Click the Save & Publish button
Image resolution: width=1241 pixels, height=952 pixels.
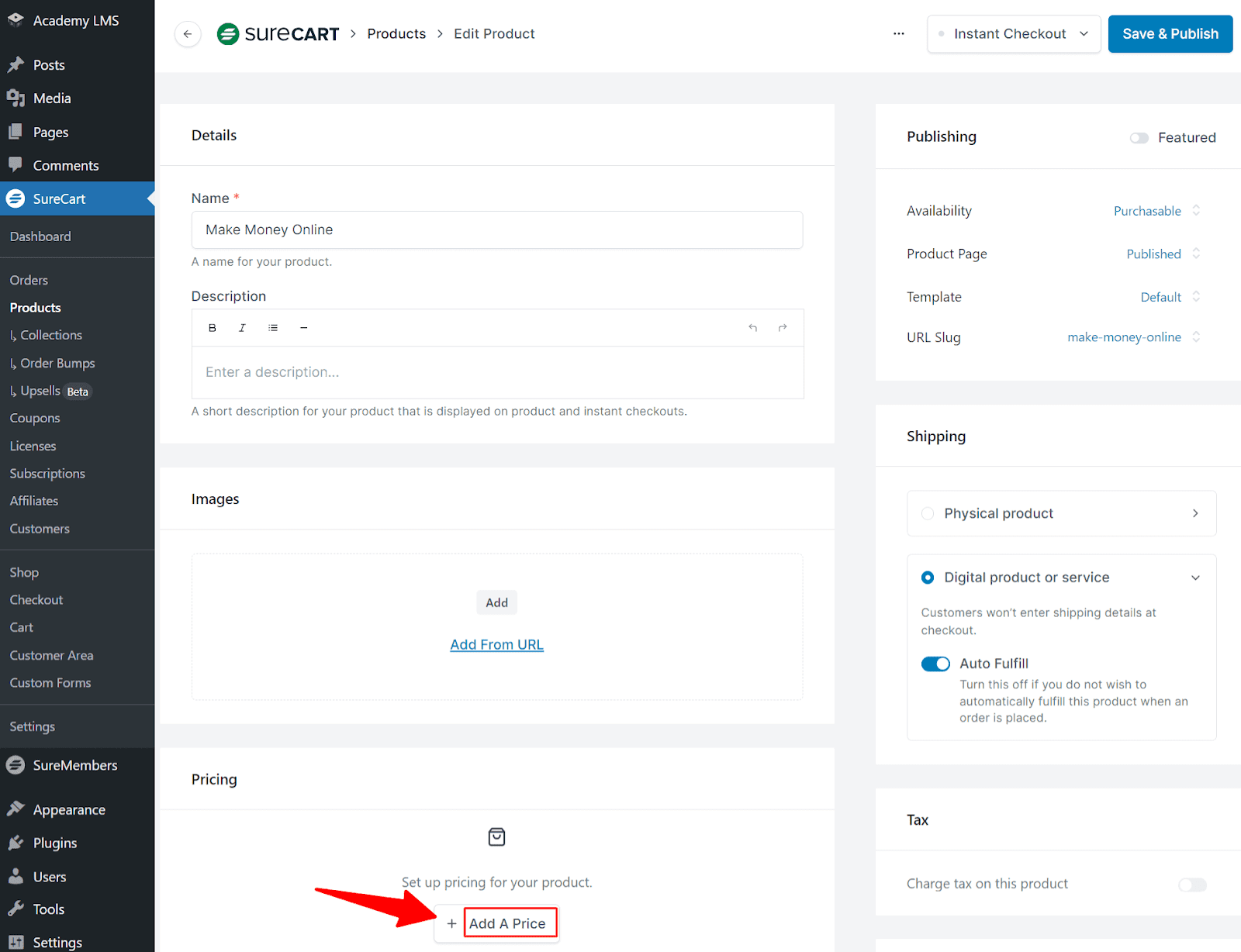[x=1170, y=34]
